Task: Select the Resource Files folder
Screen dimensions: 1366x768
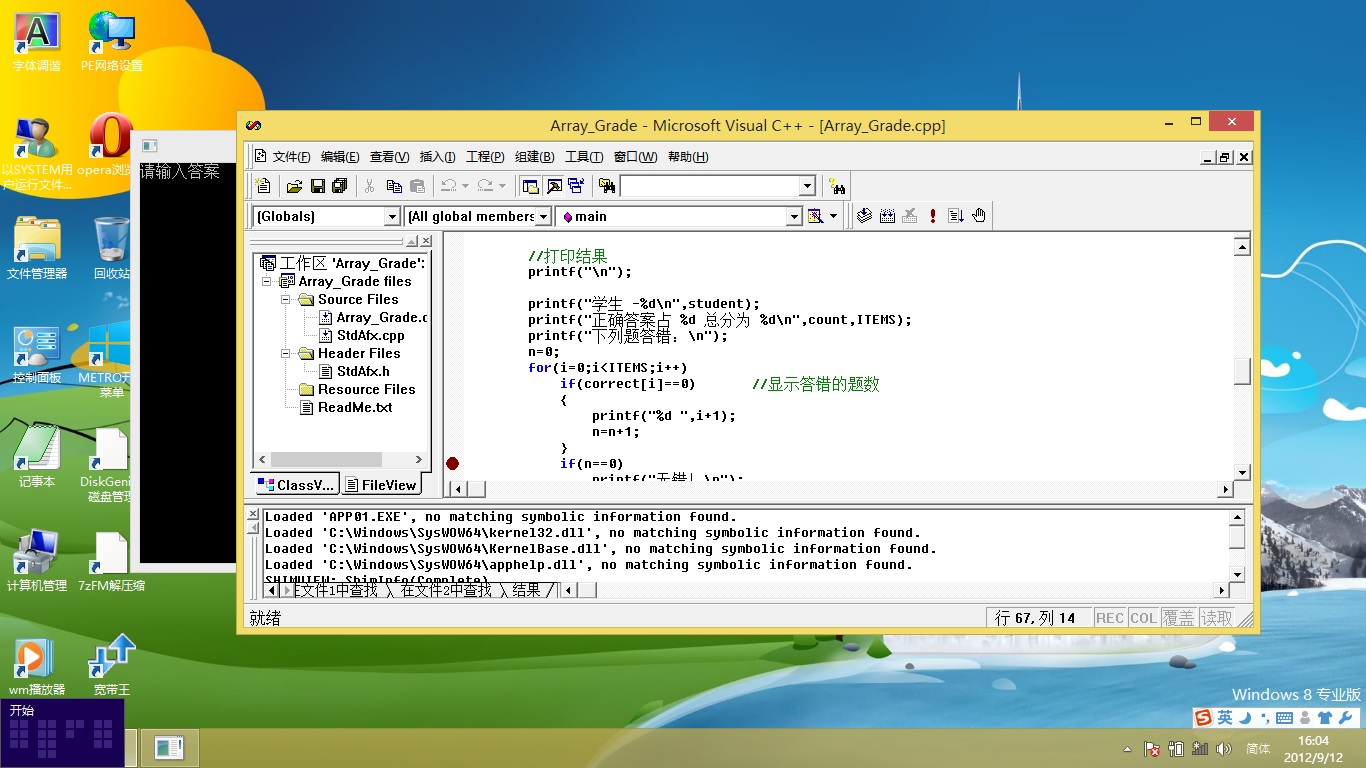Action: [357, 390]
